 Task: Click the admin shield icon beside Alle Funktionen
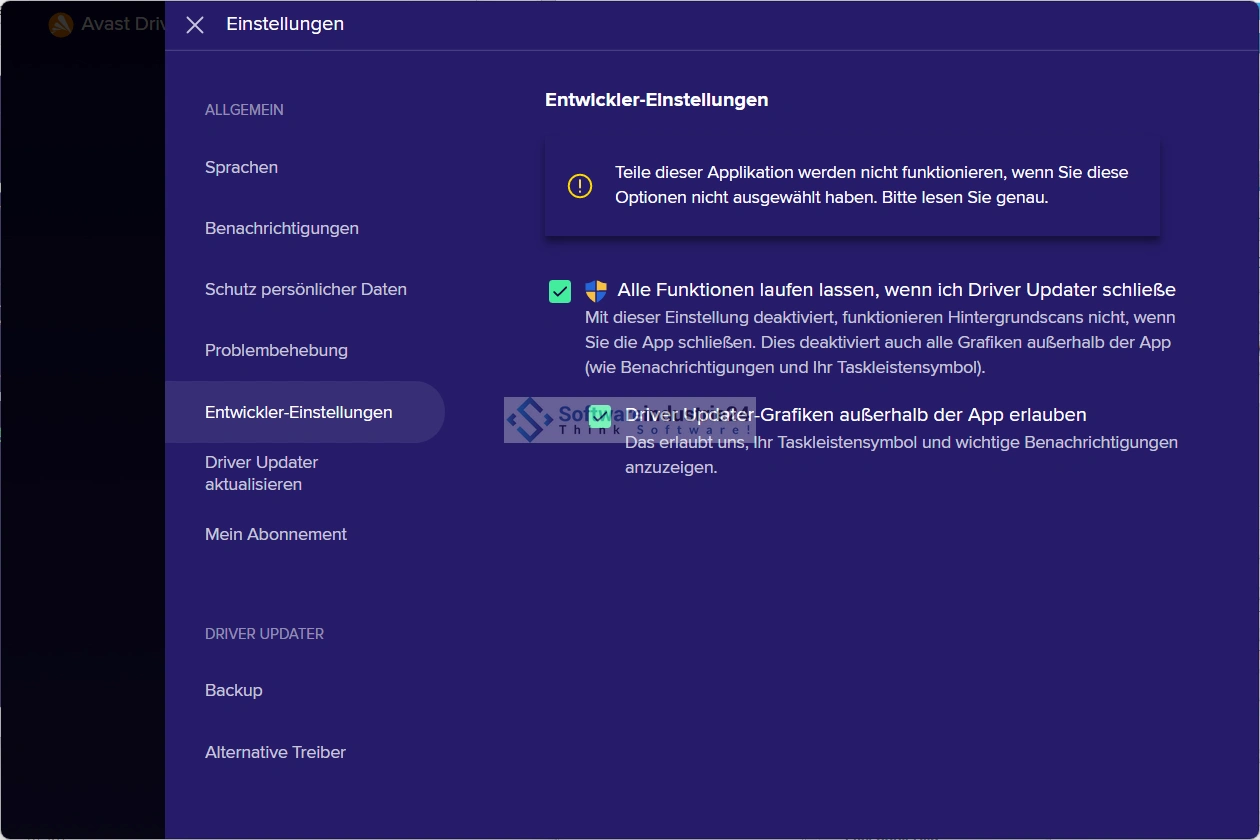[x=596, y=291]
